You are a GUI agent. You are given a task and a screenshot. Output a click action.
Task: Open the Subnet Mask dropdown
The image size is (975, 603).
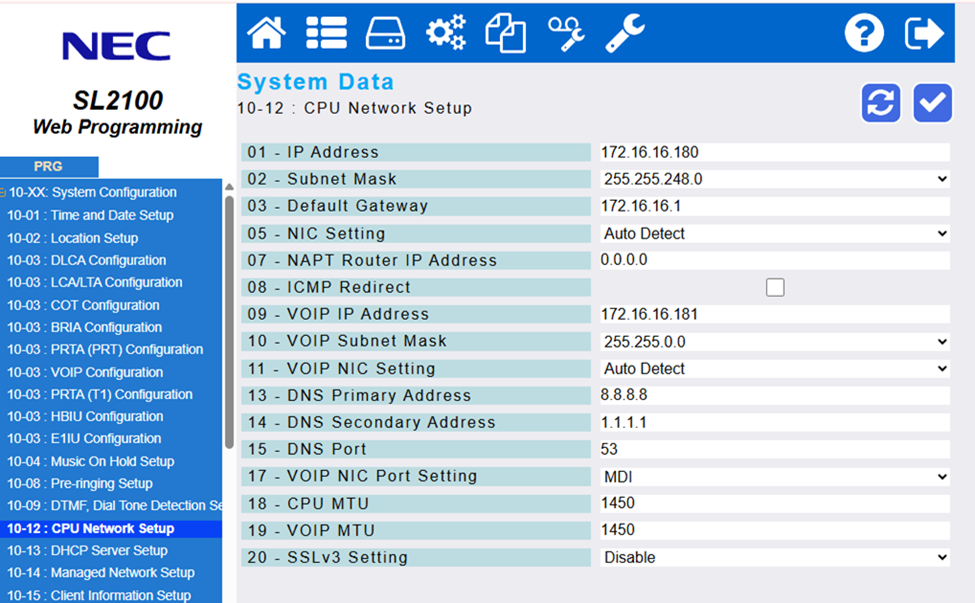pos(774,179)
